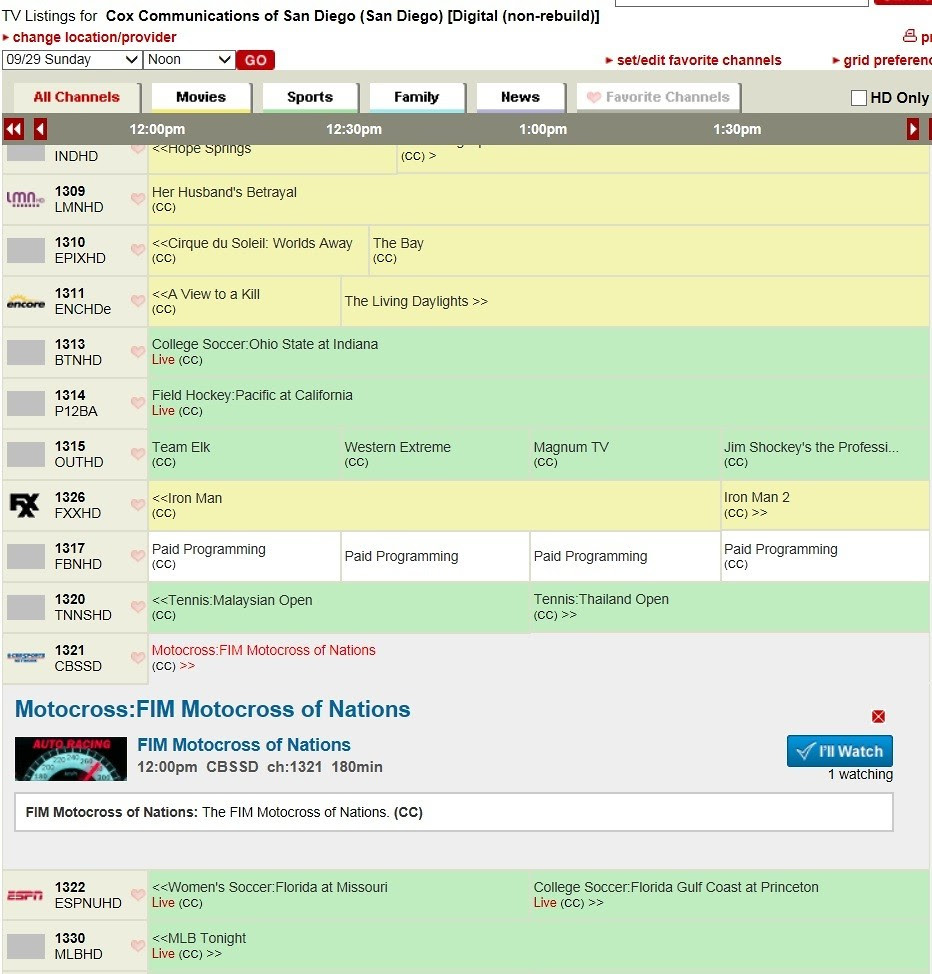
Task: Favorite channel 1322 ESPNUHD heart icon
Action: [138, 894]
